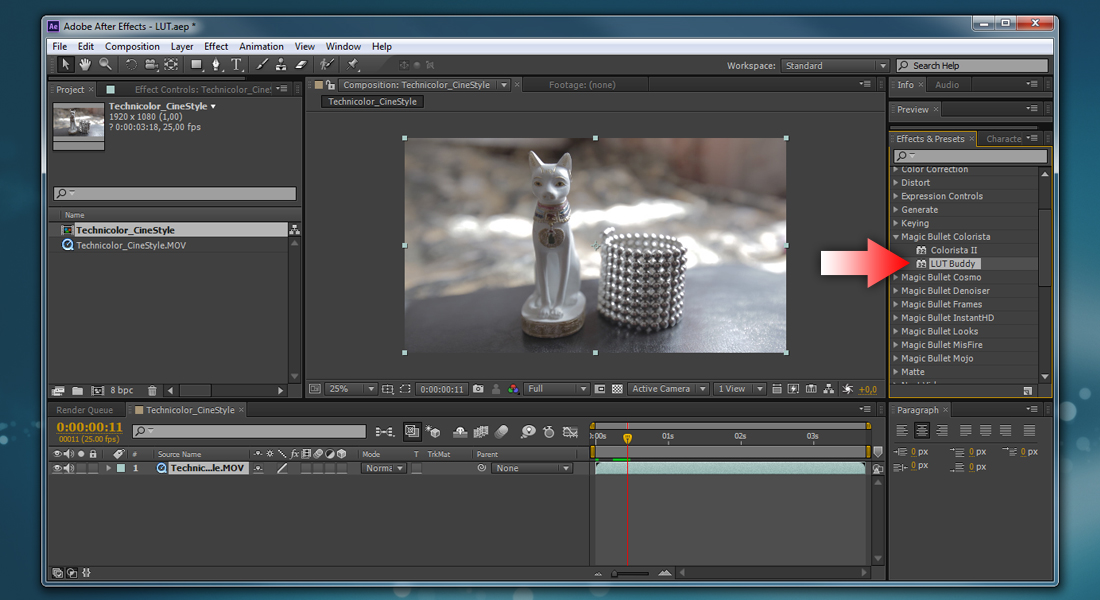
Task: Select the Zoom magnifier tool
Action: click(105, 64)
